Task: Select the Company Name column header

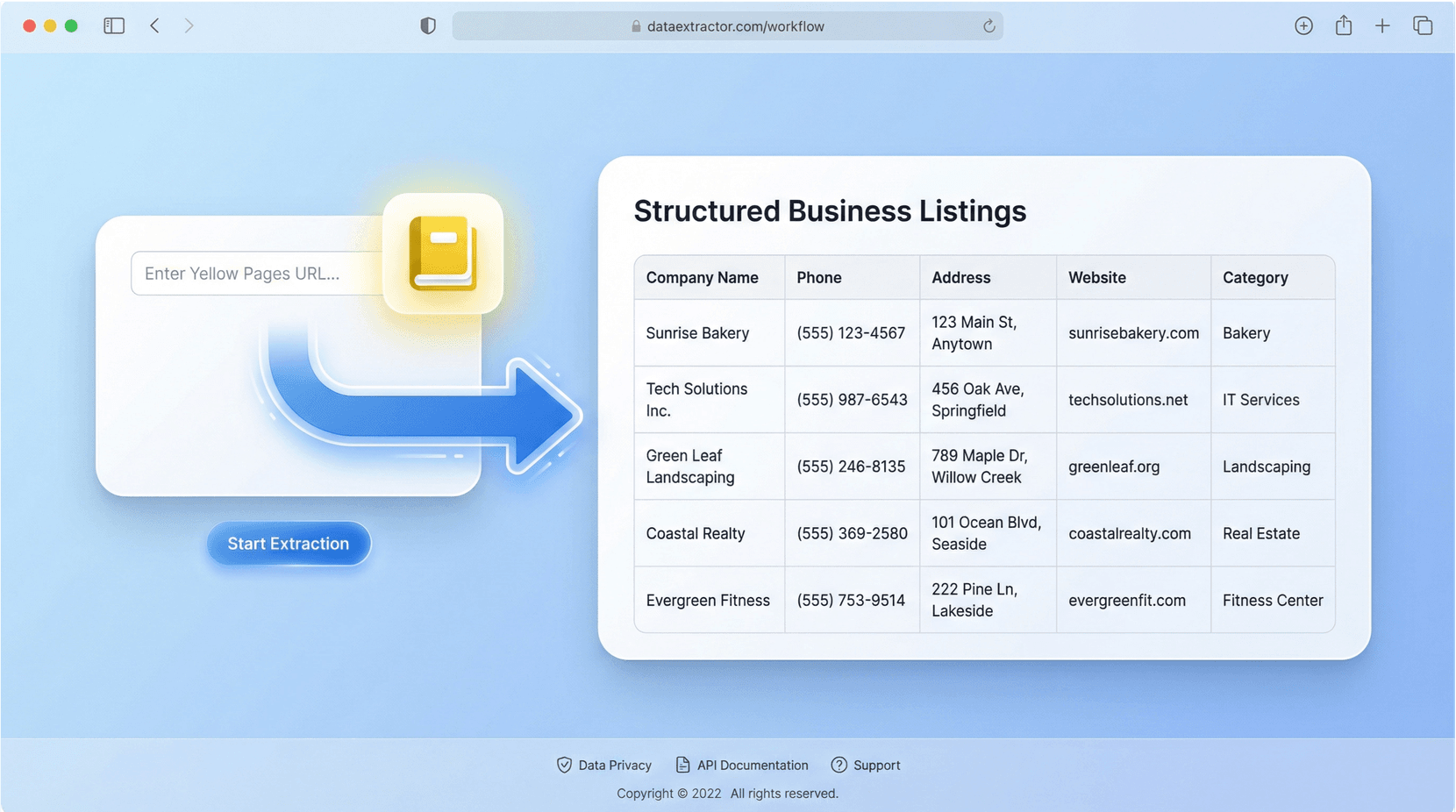Action: click(702, 277)
